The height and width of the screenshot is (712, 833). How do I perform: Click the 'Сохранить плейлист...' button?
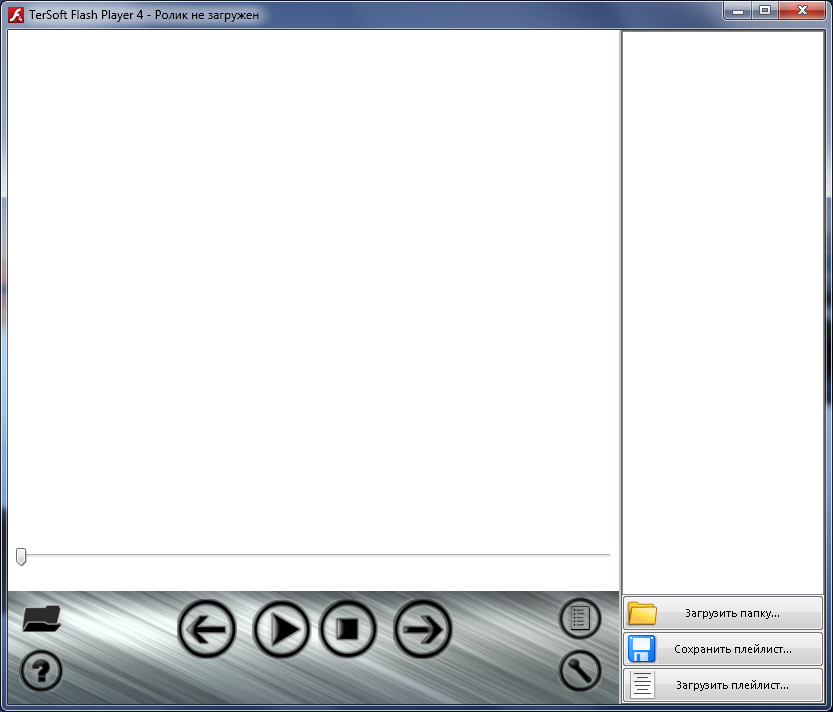coord(723,649)
